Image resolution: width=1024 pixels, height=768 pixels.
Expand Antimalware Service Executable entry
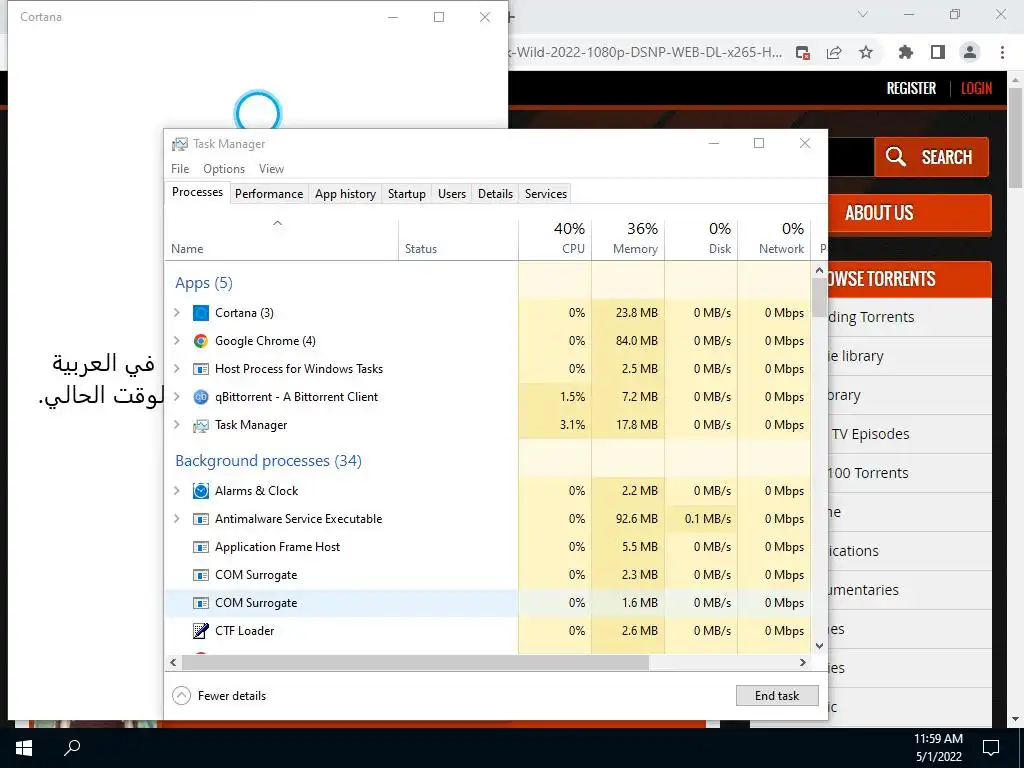point(176,519)
